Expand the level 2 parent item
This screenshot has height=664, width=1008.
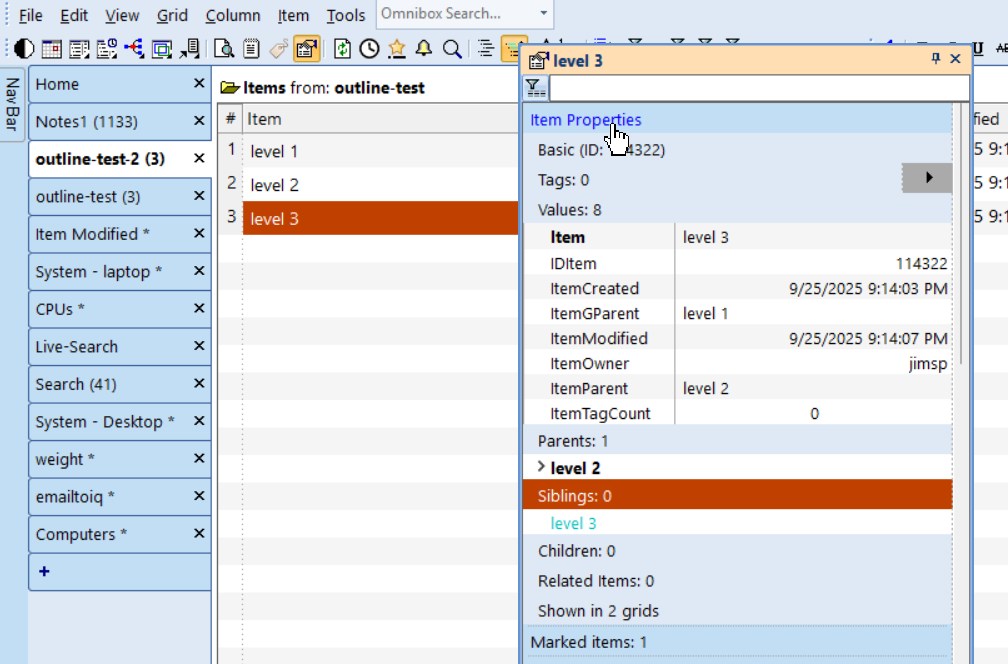click(x=541, y=467)
